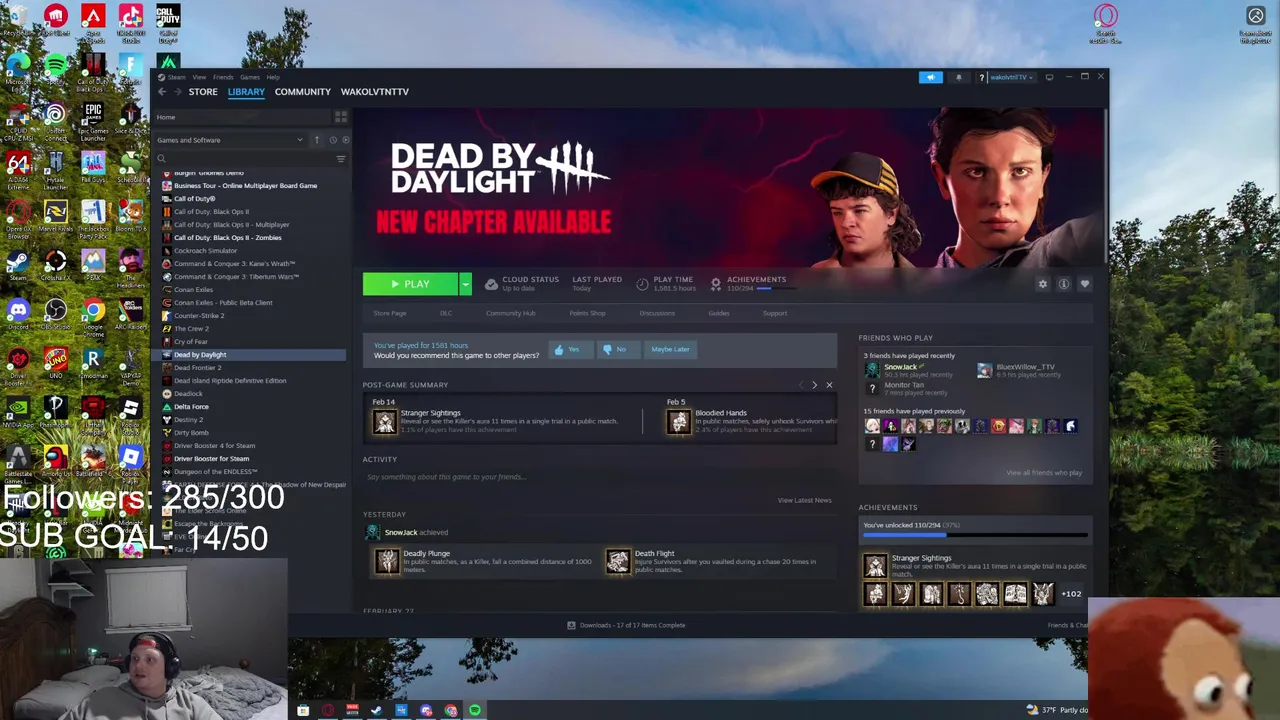Open the Games menu
Viewport: 1280px width, 720px height.
tap(250, 77)
